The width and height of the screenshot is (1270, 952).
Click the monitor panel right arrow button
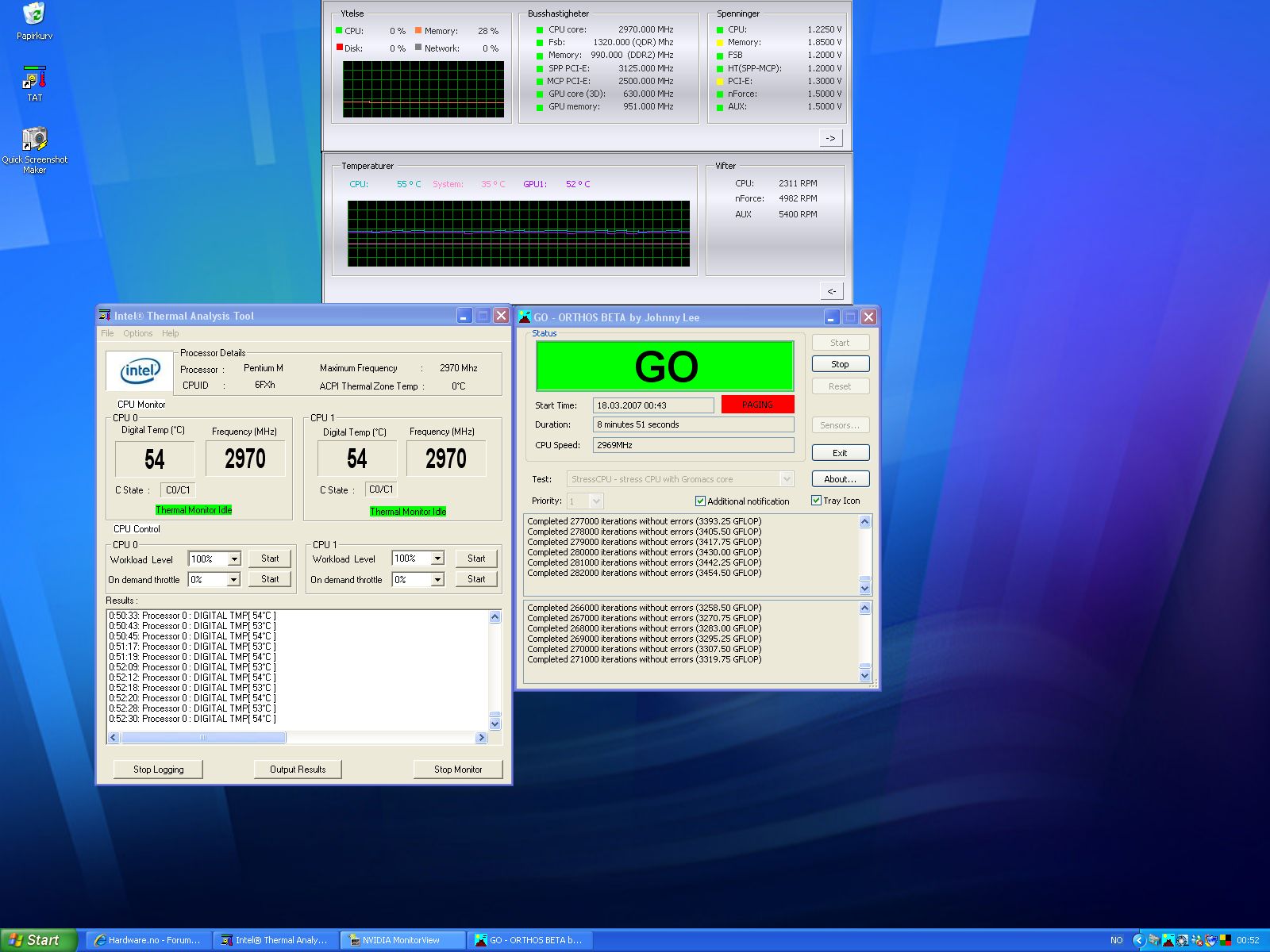click(830, 138)
